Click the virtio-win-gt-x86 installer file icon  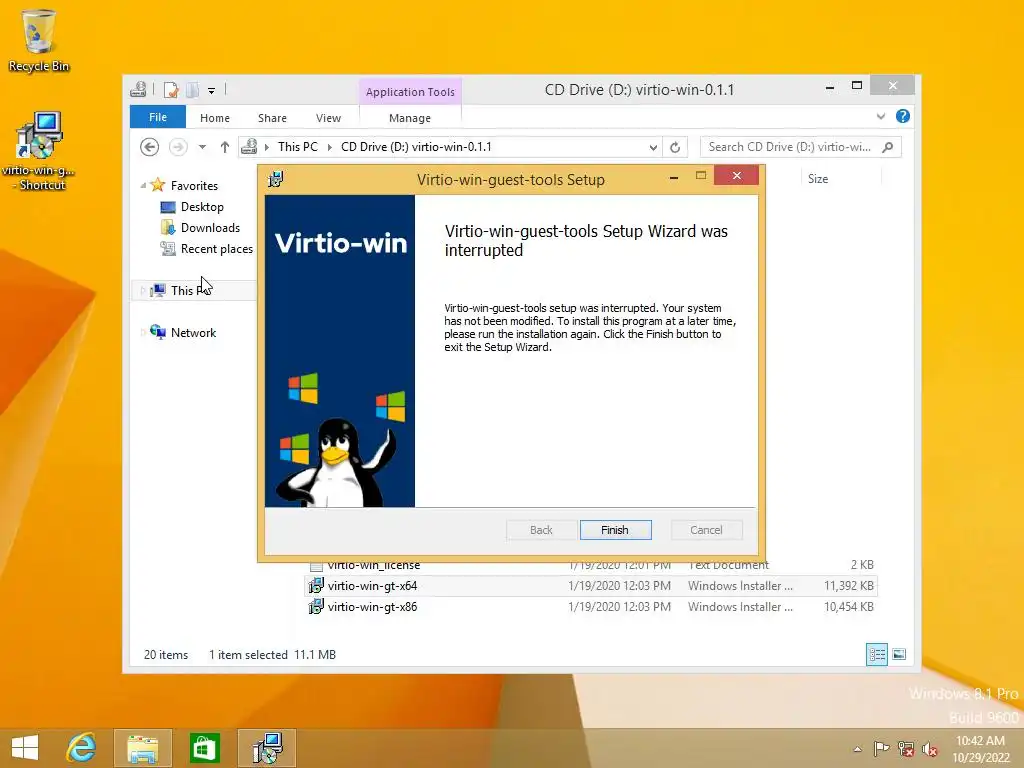tap(316, 607)
